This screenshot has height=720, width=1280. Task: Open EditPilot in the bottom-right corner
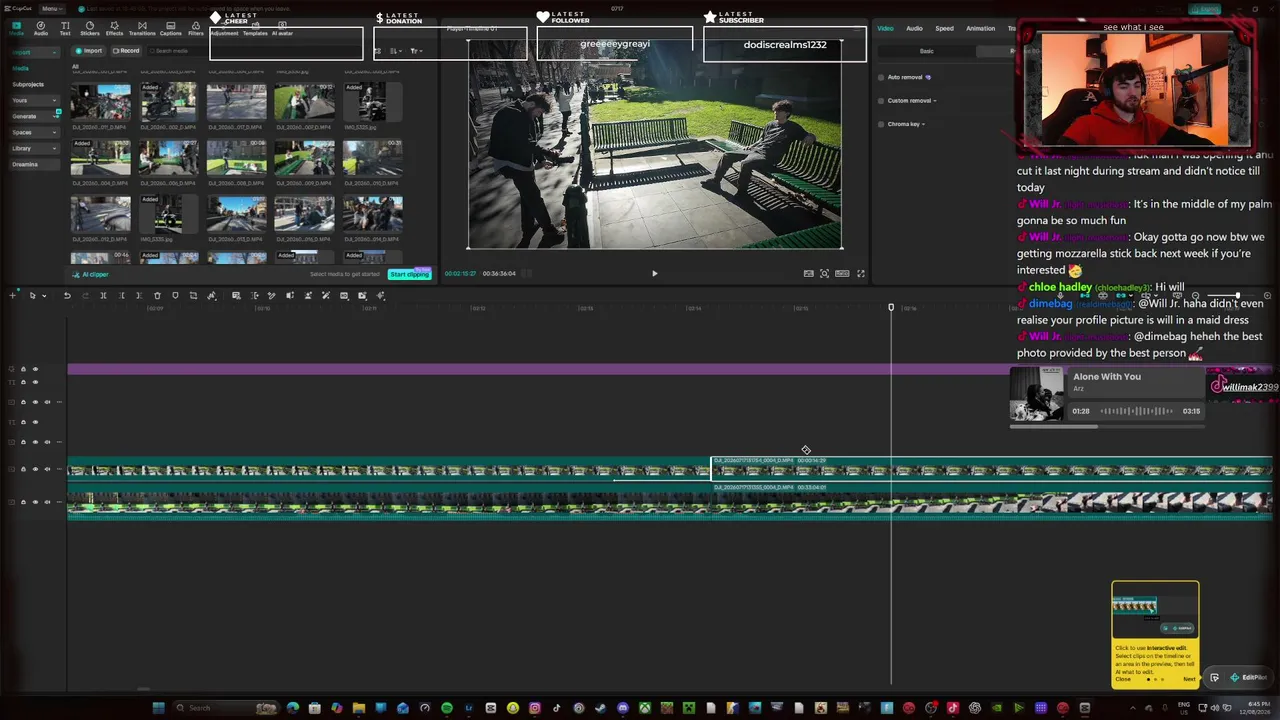tap(1249, 677)
